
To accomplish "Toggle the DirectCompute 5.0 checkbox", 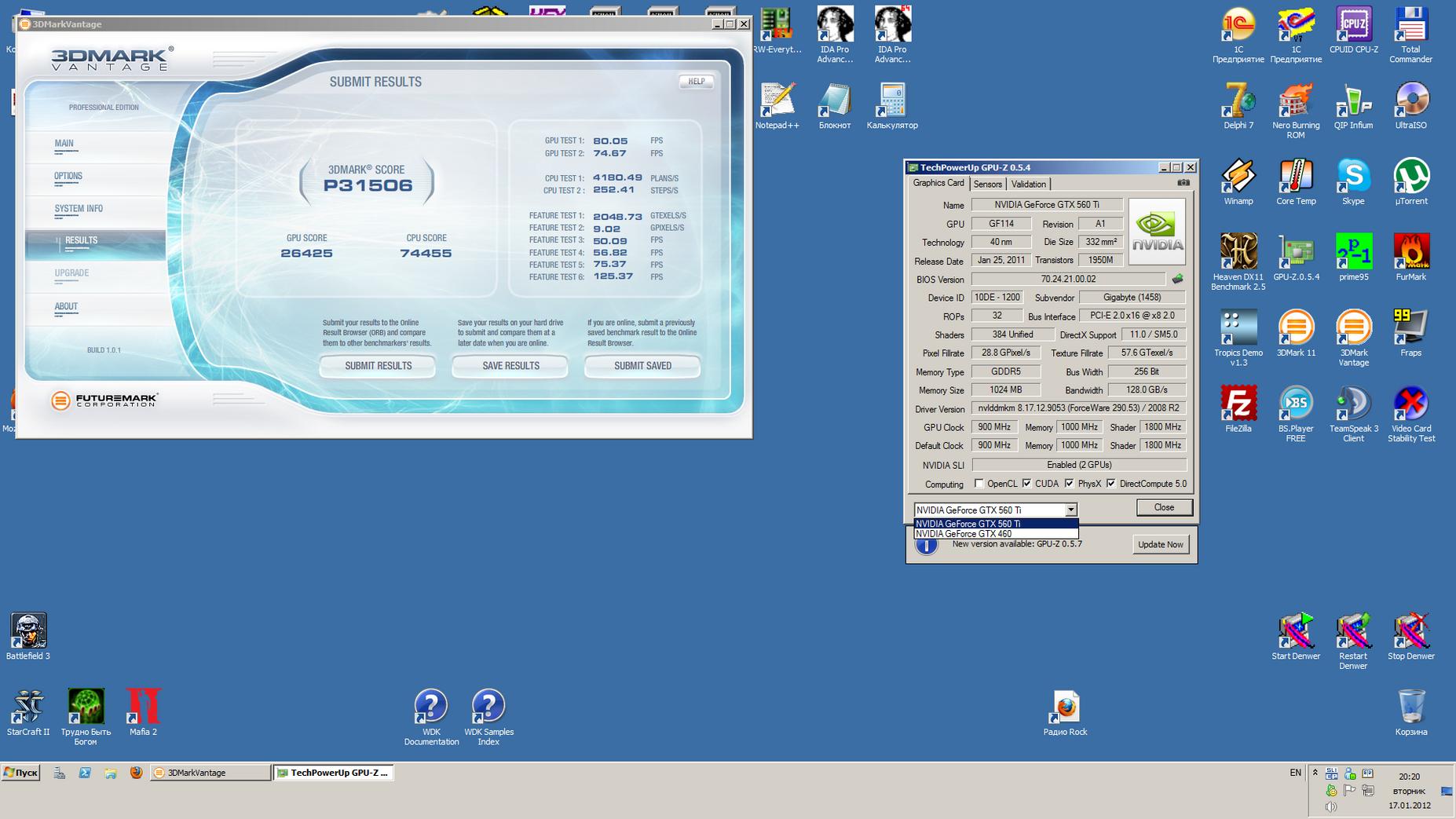I will tap(1110, 484).
